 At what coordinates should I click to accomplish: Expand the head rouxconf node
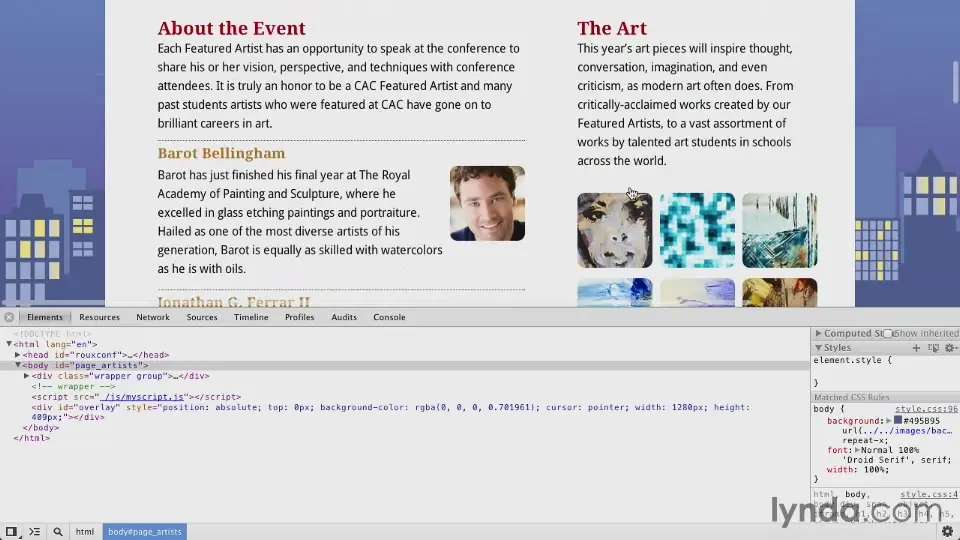[18, 354]
